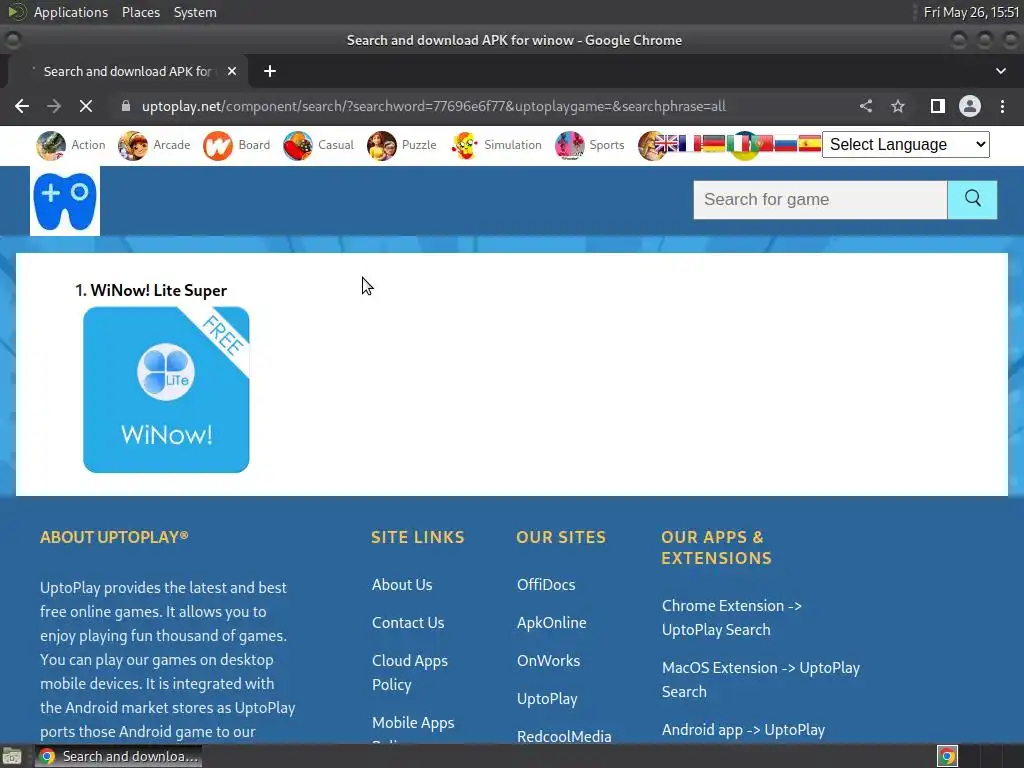This screenshot has width=1024, height=768.
Task: Open the System menu
Action: [195, 12]
